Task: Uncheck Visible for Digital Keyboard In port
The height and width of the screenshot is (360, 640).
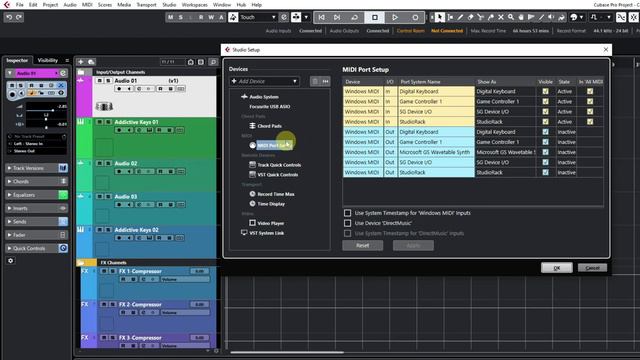Action: click(x=545, y=91)
